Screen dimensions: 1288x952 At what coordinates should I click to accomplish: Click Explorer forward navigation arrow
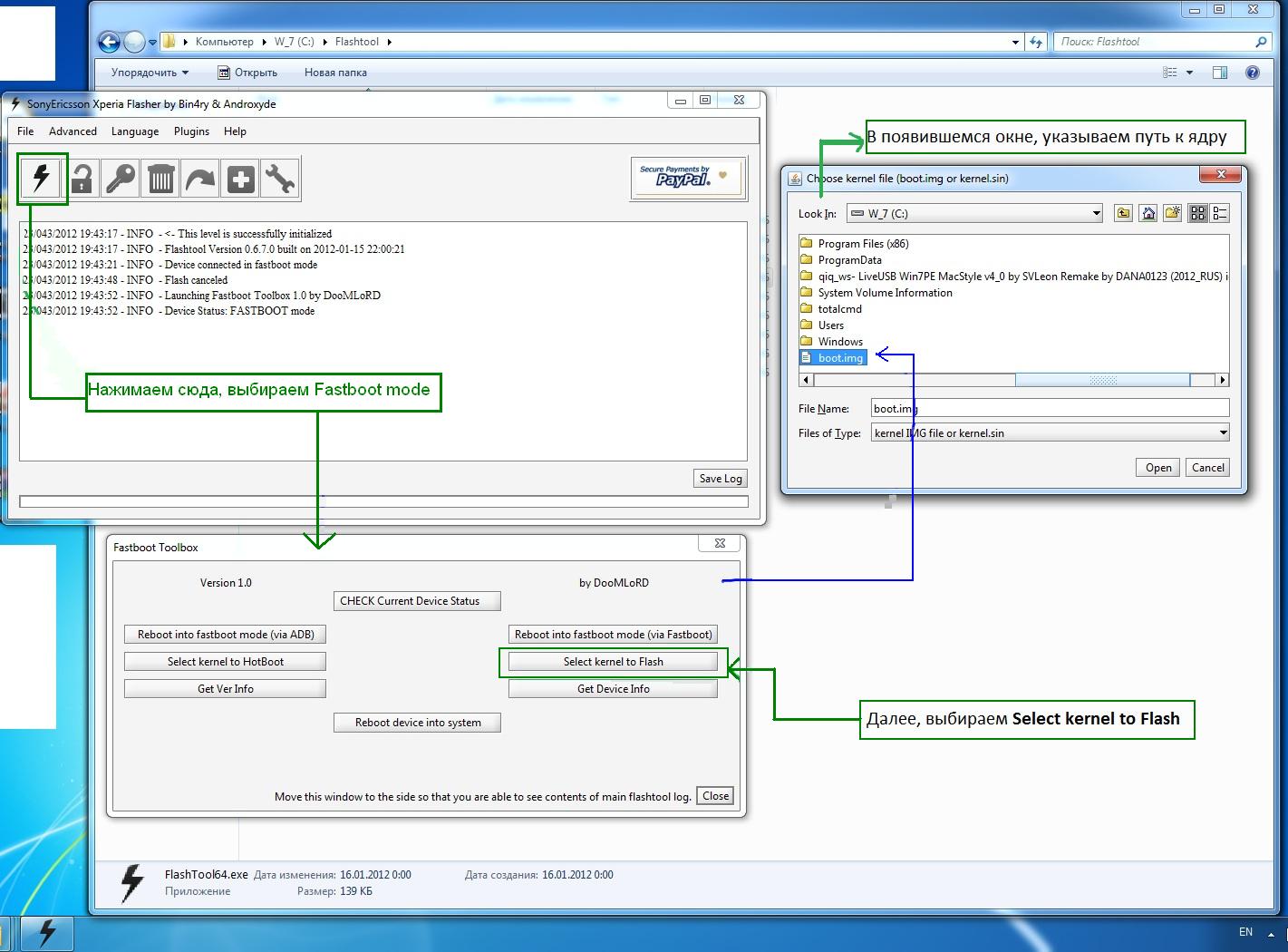pyautogui.click(x=133, y=42)
